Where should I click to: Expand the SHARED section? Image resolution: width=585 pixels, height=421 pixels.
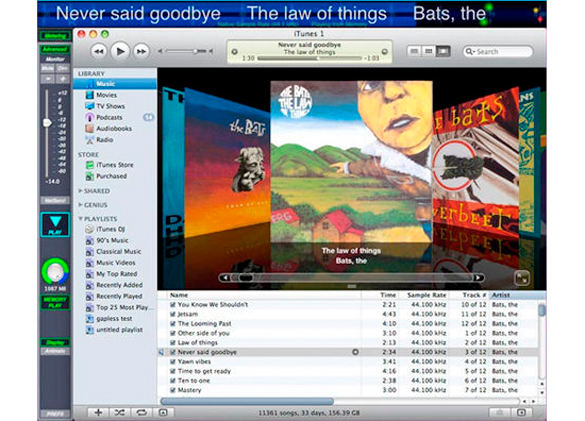point(80,191)
